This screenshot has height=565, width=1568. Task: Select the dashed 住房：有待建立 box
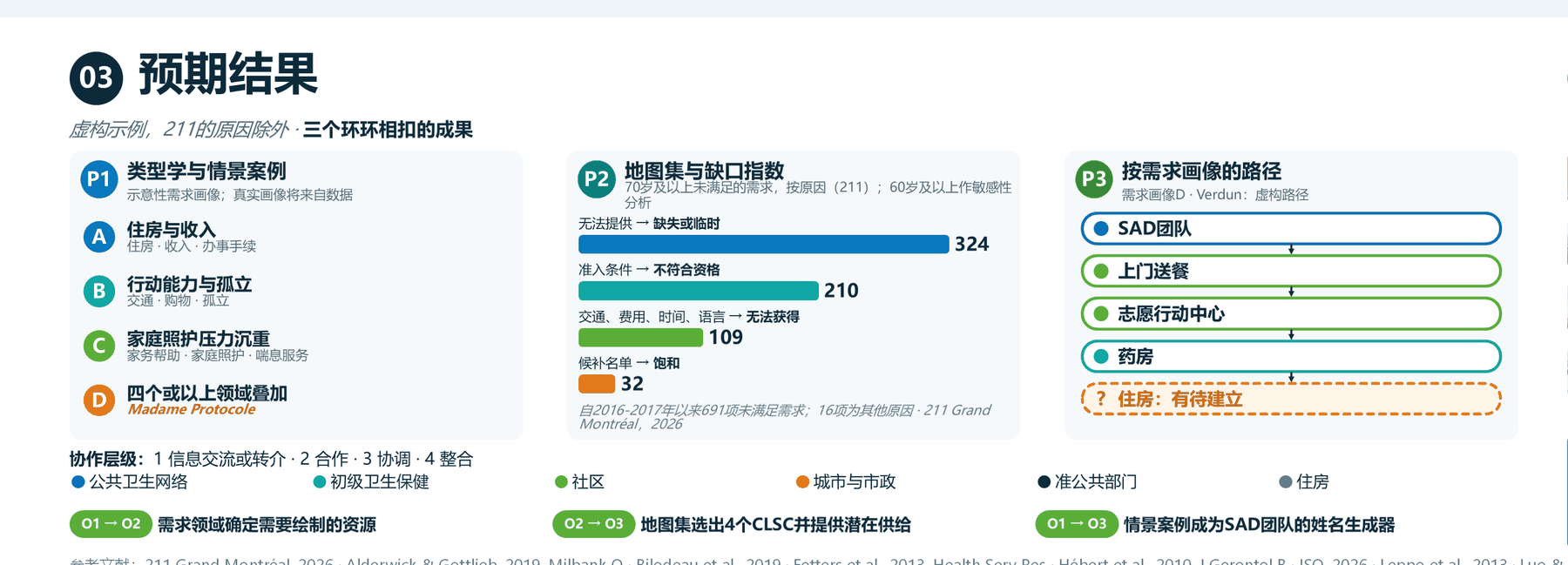tap(1291, 399)
